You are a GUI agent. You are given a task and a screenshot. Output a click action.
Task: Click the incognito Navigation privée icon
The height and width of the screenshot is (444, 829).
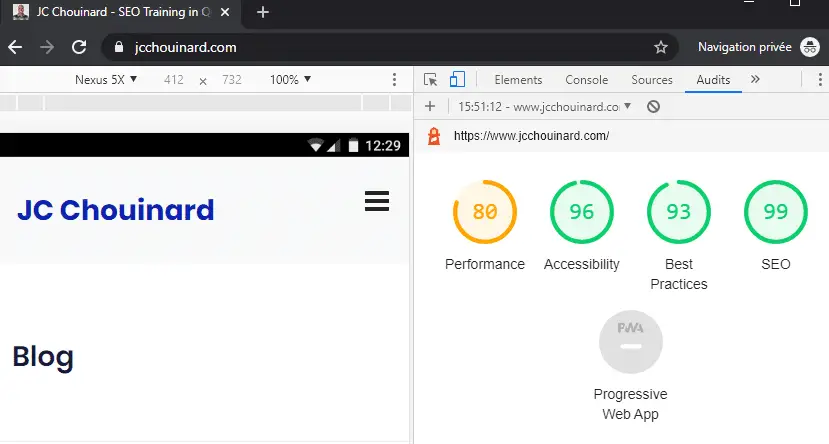tap(809, 47)
